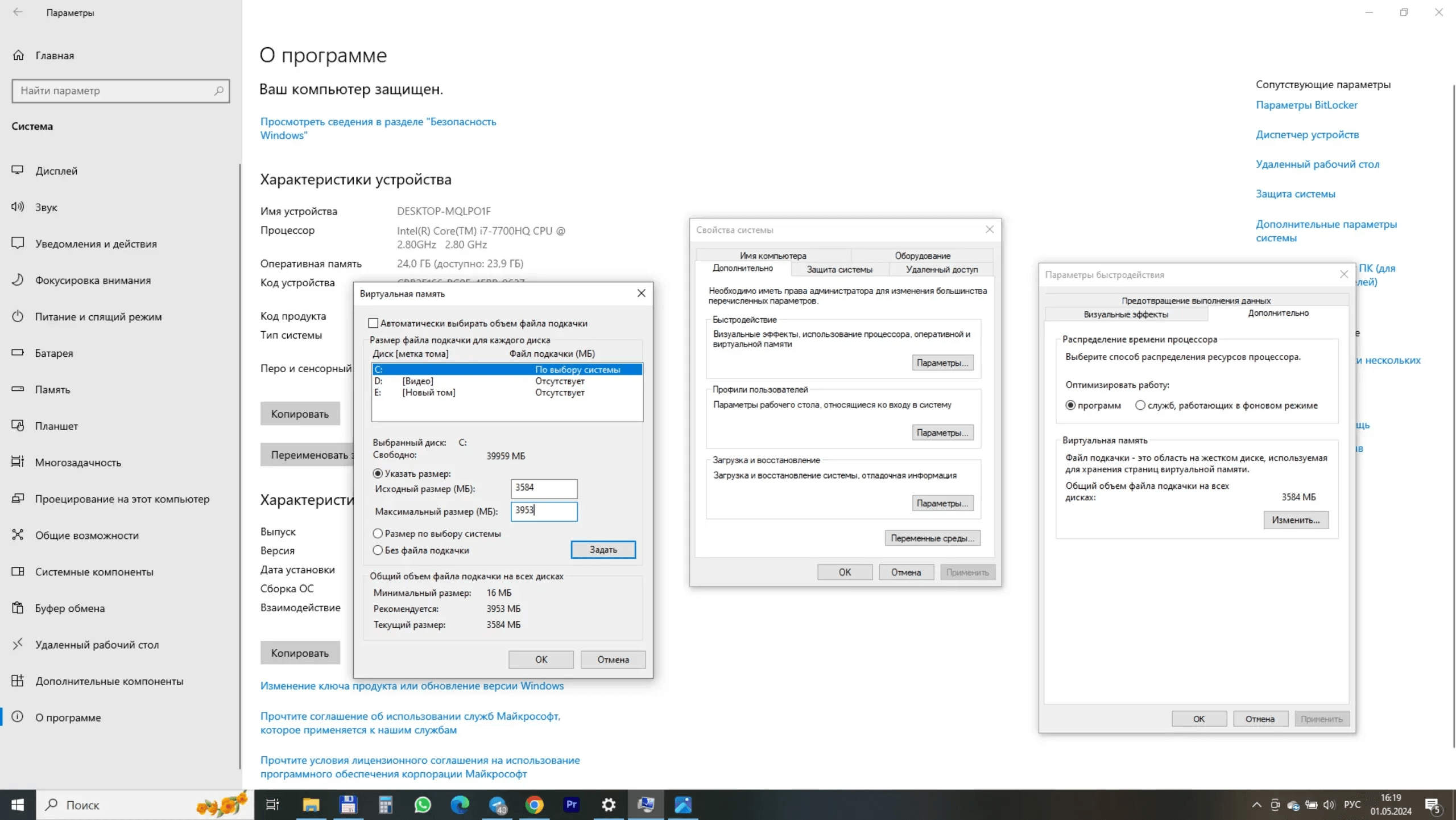Open 'Диспетчер устройств' link
The image size is (1456, 820).
(1307, 135)
